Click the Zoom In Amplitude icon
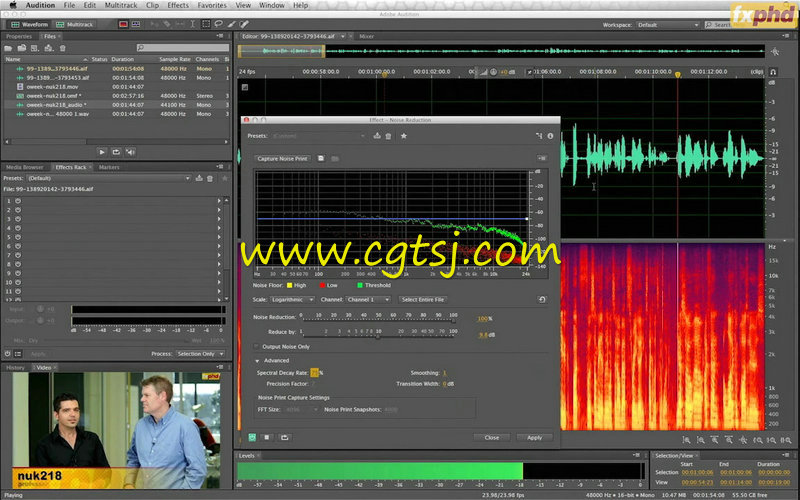This screenshot has width=800, height=500. point(687,440)
